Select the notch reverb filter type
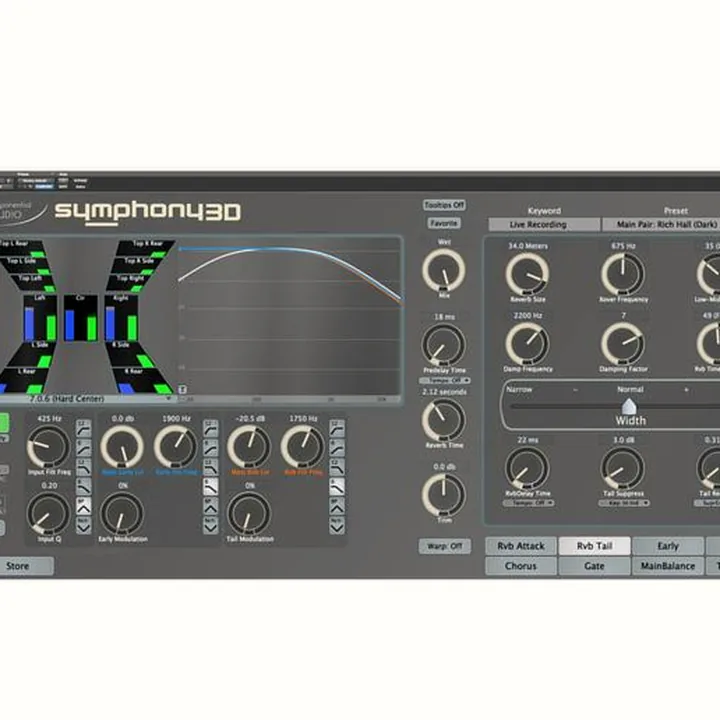Screen dimensions: 720x720 tap(337, 525)
